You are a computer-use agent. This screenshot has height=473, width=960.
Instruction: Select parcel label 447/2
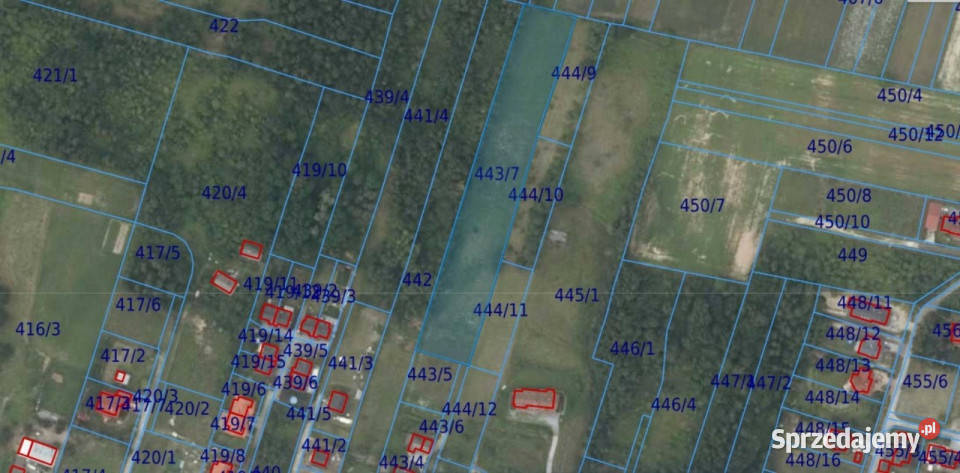pos(771,382)
